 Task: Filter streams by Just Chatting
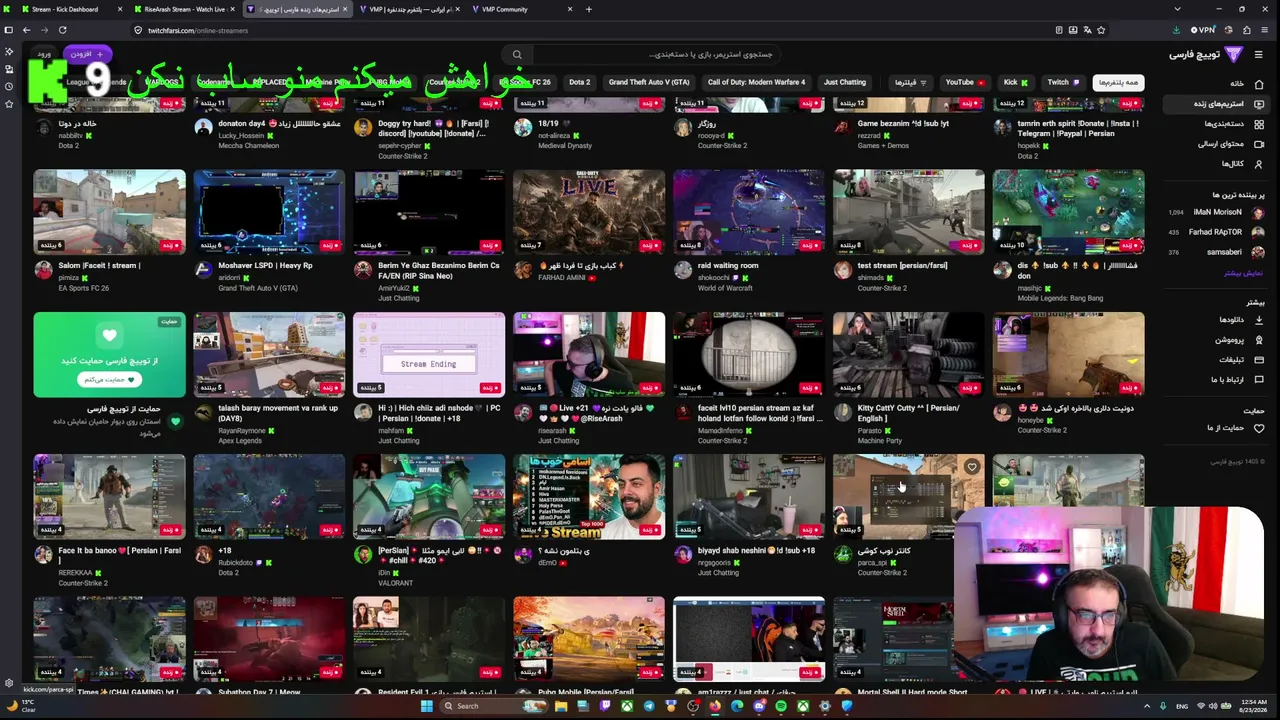coord(845,82)
